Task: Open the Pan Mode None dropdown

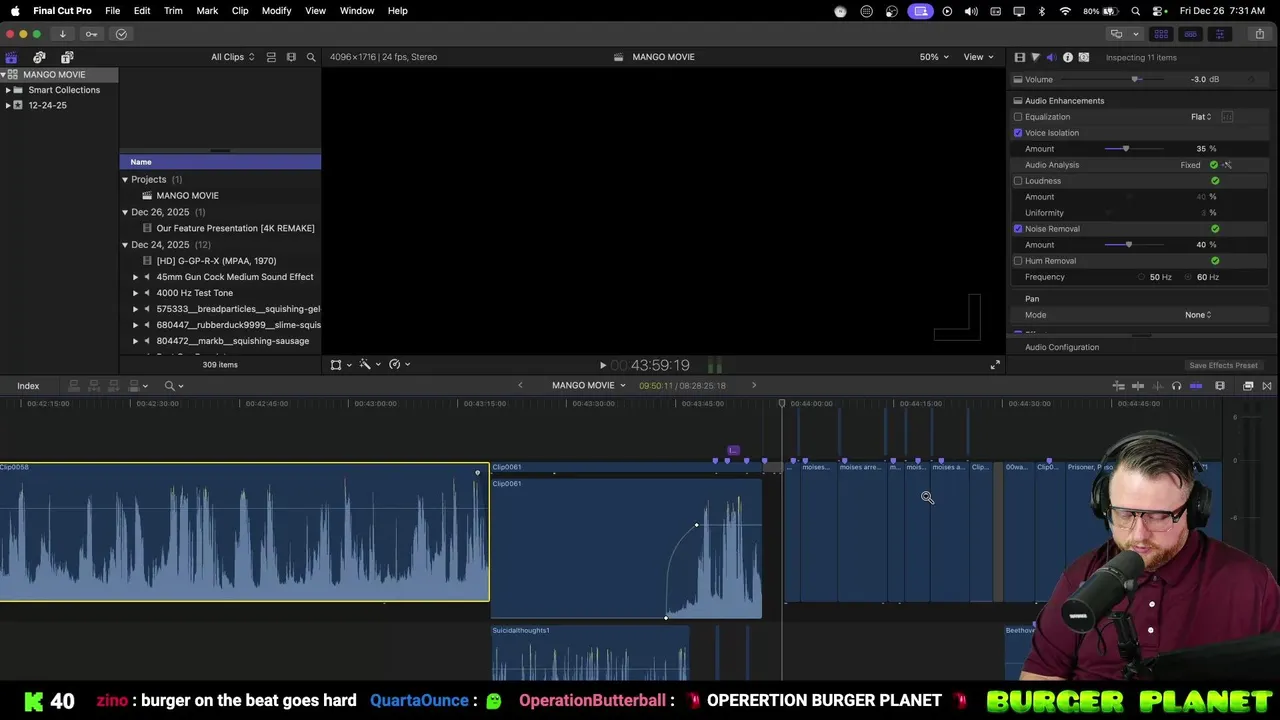Action: (1198, 315)
